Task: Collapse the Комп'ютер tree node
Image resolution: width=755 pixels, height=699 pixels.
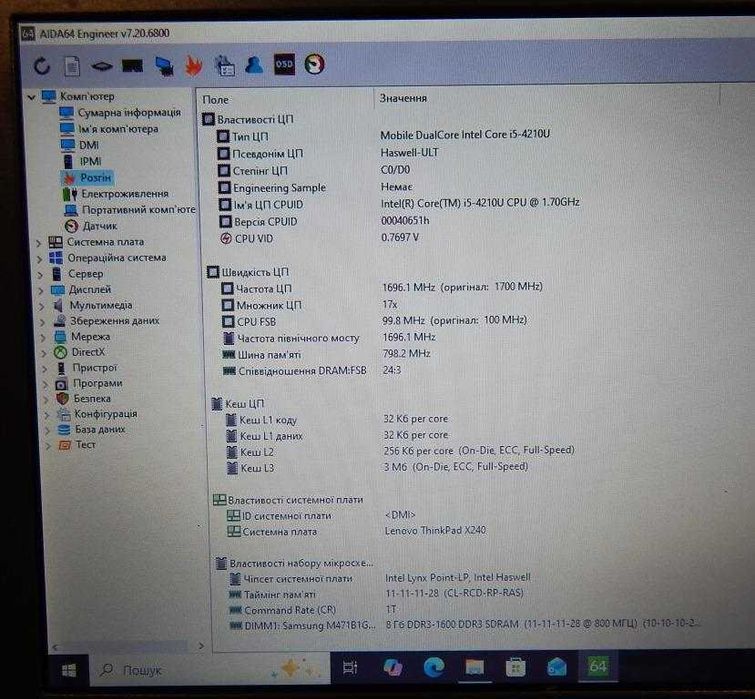Action: click(x=32, y=97)
